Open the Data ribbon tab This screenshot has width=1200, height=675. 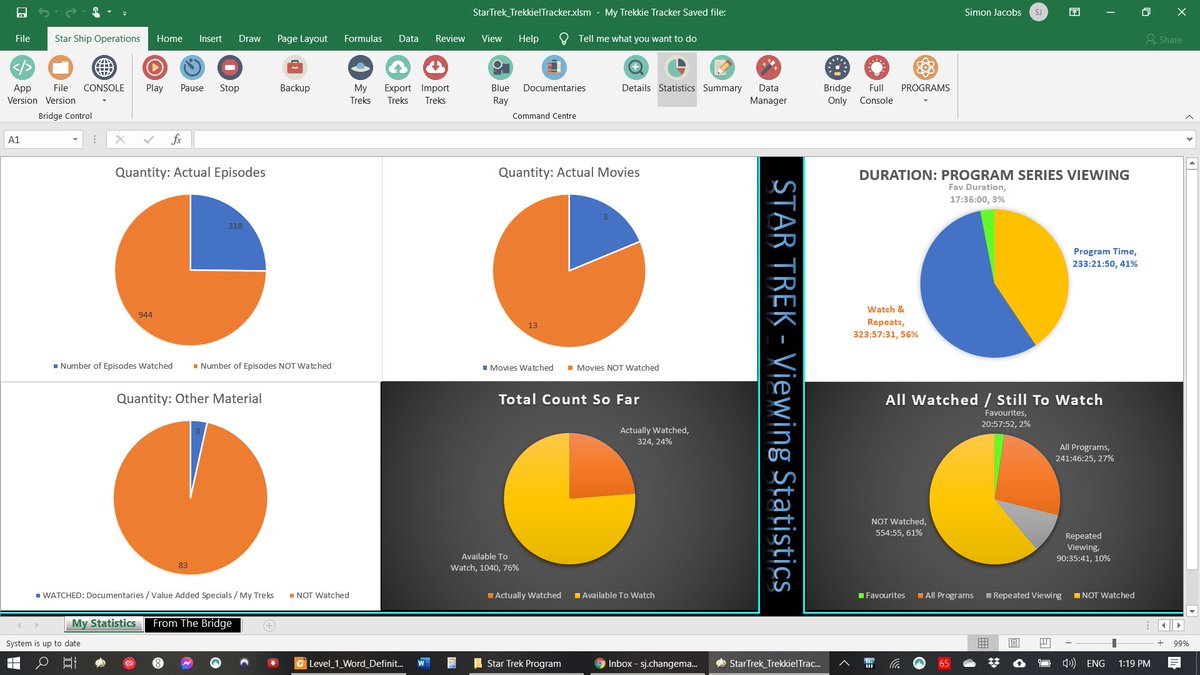(409, 39)
